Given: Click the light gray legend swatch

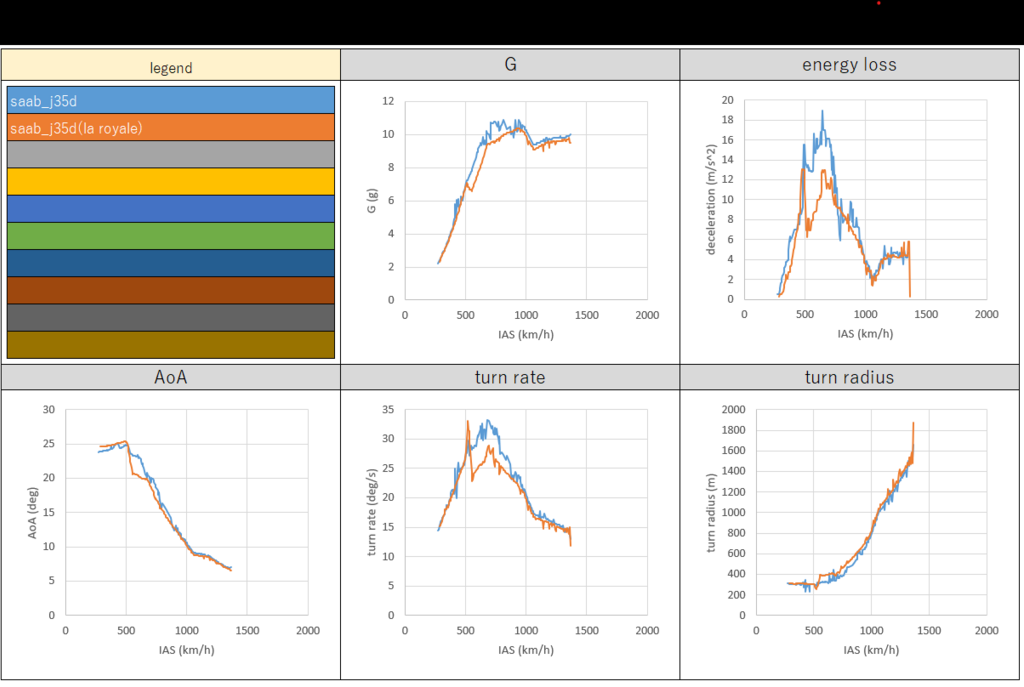Looking at the screenshot, I should click(170, 154).
